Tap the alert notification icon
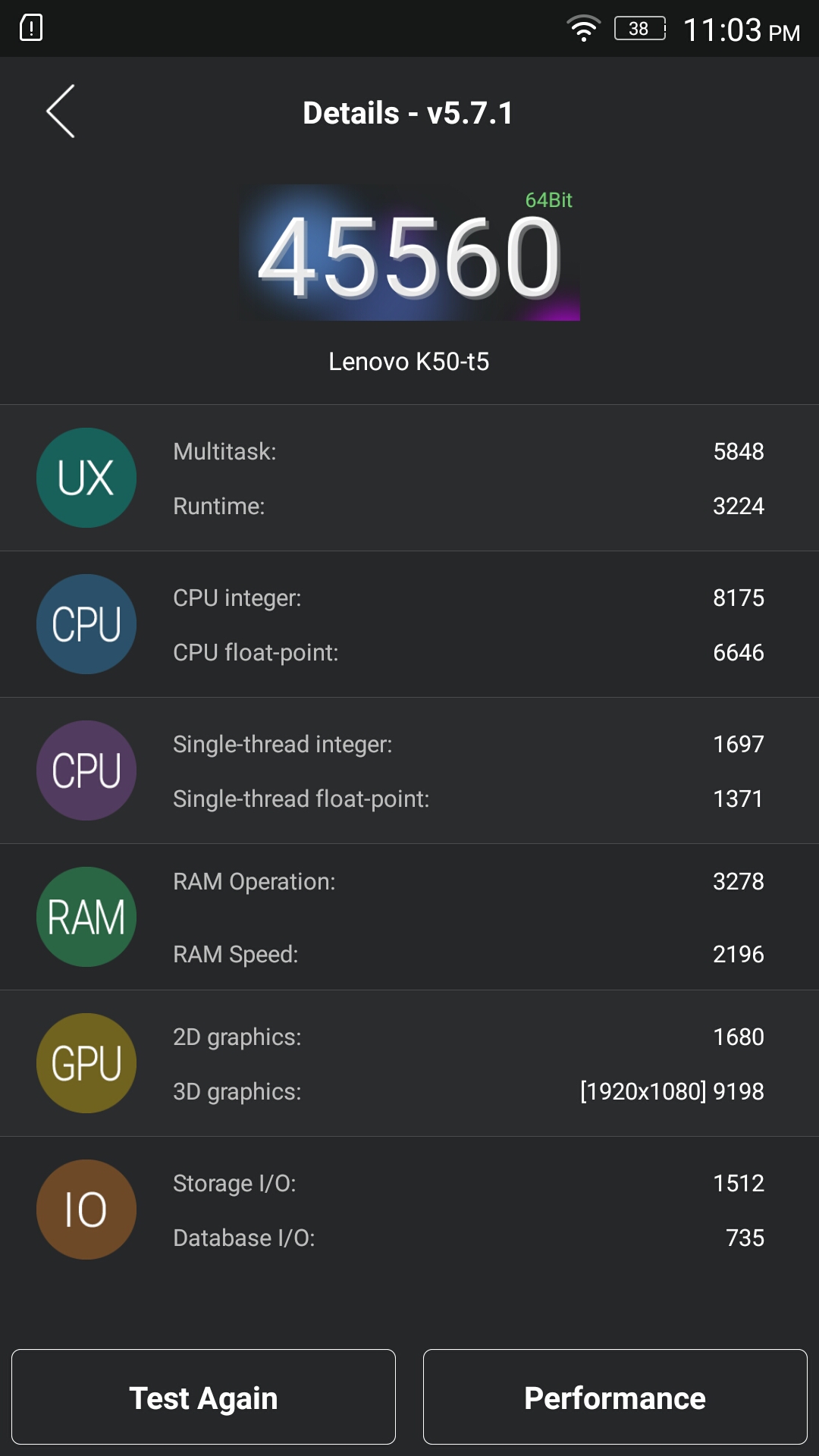819x1456 pixels. (31, 28)
